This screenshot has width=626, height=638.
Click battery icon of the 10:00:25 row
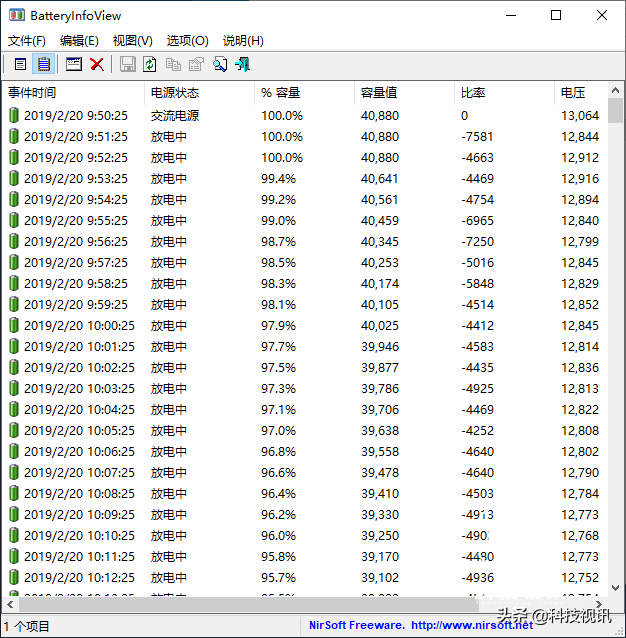coord(14,326)
